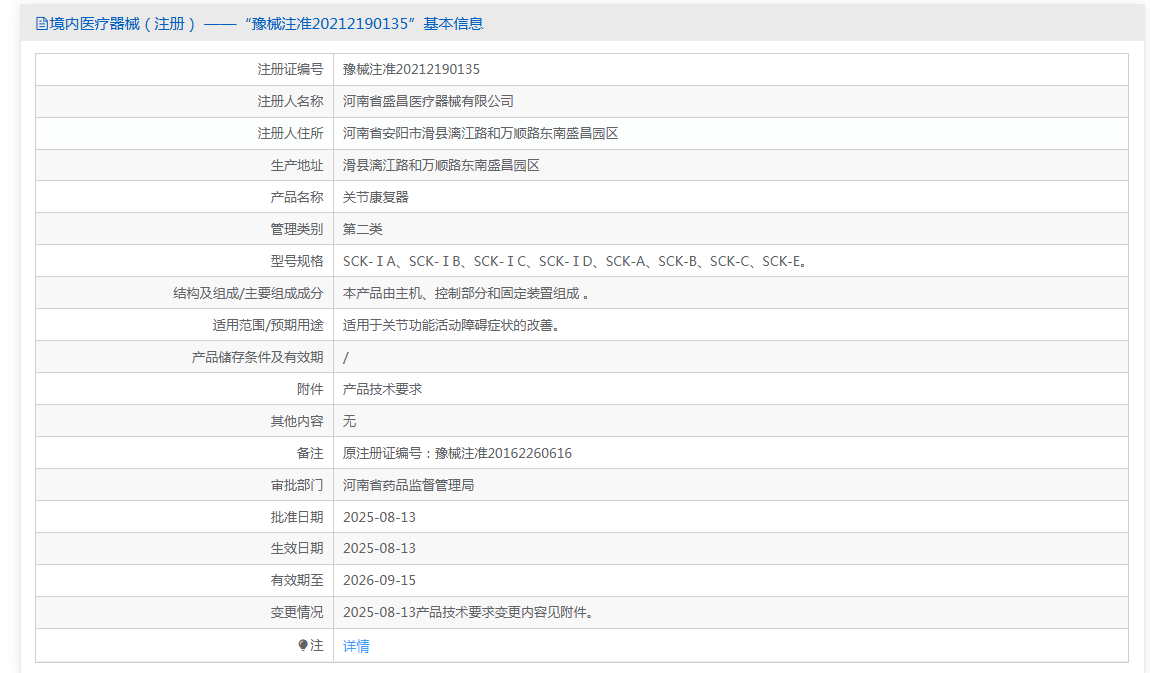The width and height of the screenshot is (1150, 673).
Task: Click the 适用范围/预期用途 label
Action: pos(268,326)
